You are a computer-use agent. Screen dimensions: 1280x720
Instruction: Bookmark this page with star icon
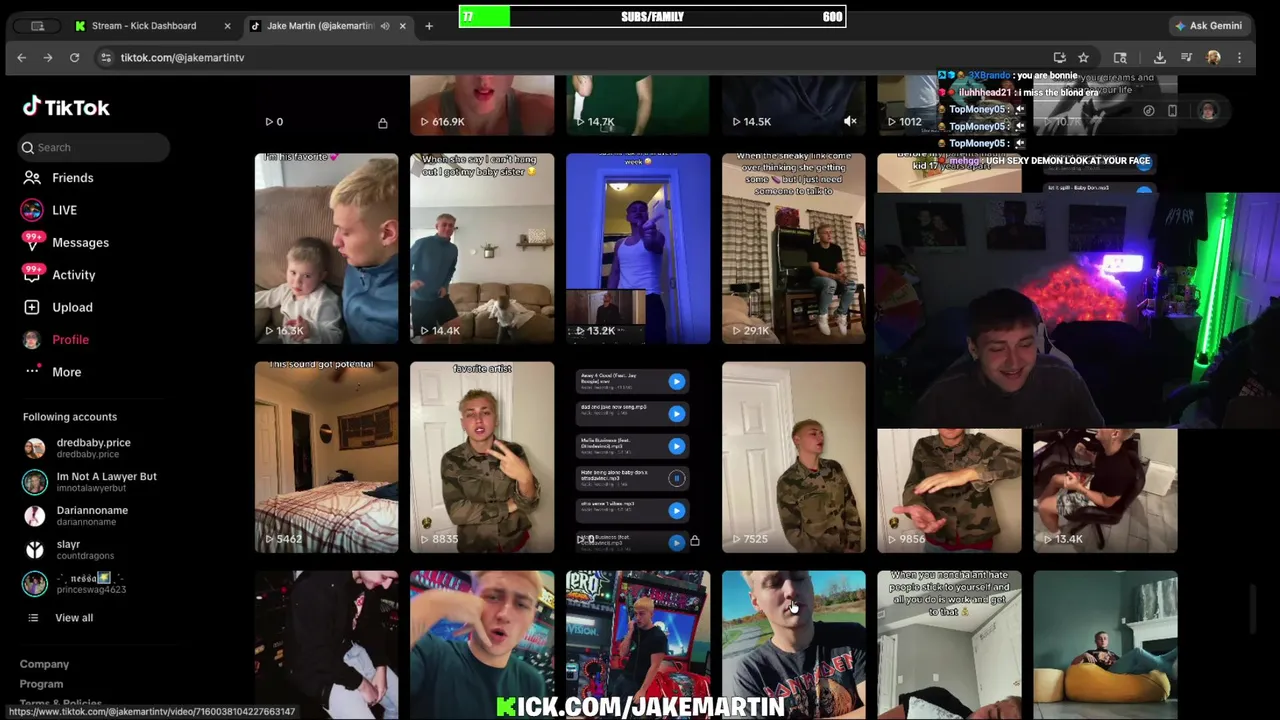[x=1083, y=58]
